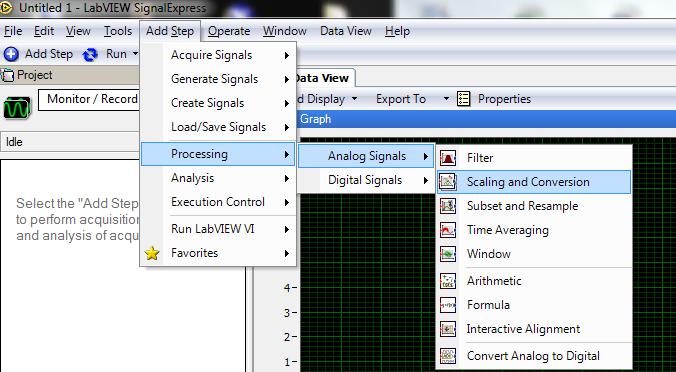
Task: Click the Window step icon
Action: pyautogui.click(x=448, y=254)
